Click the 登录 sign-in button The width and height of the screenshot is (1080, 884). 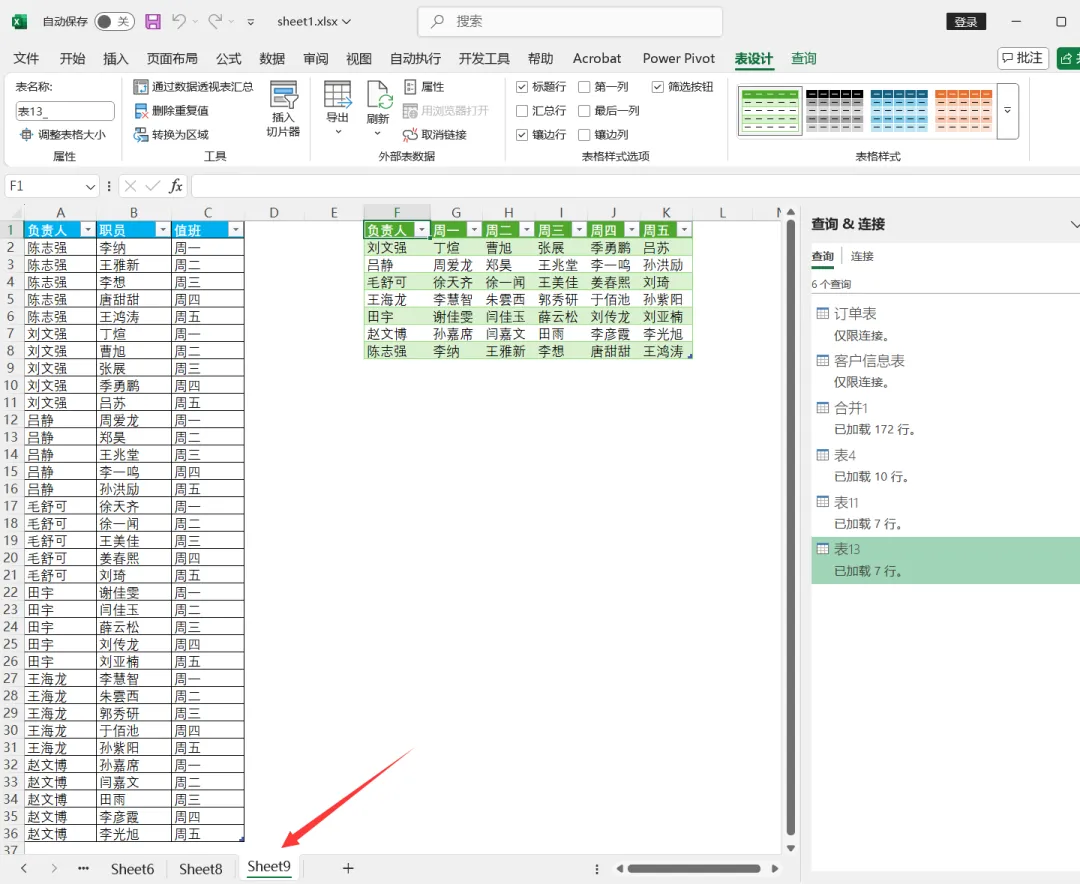pyautogui.click(x=966, y=21)
